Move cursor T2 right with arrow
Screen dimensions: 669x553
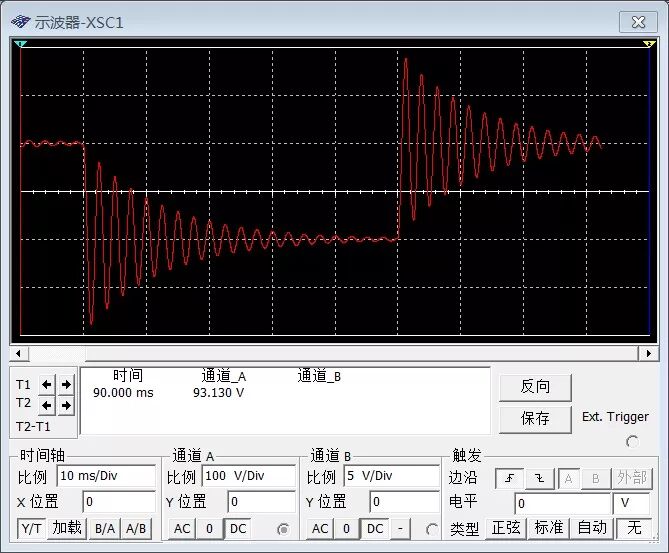click(66, 405)
